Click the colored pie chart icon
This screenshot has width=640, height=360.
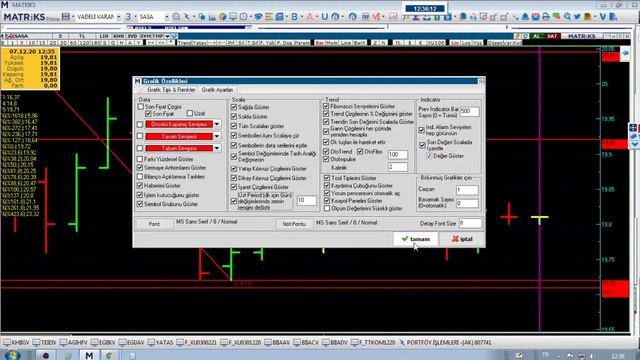[222, 17]
